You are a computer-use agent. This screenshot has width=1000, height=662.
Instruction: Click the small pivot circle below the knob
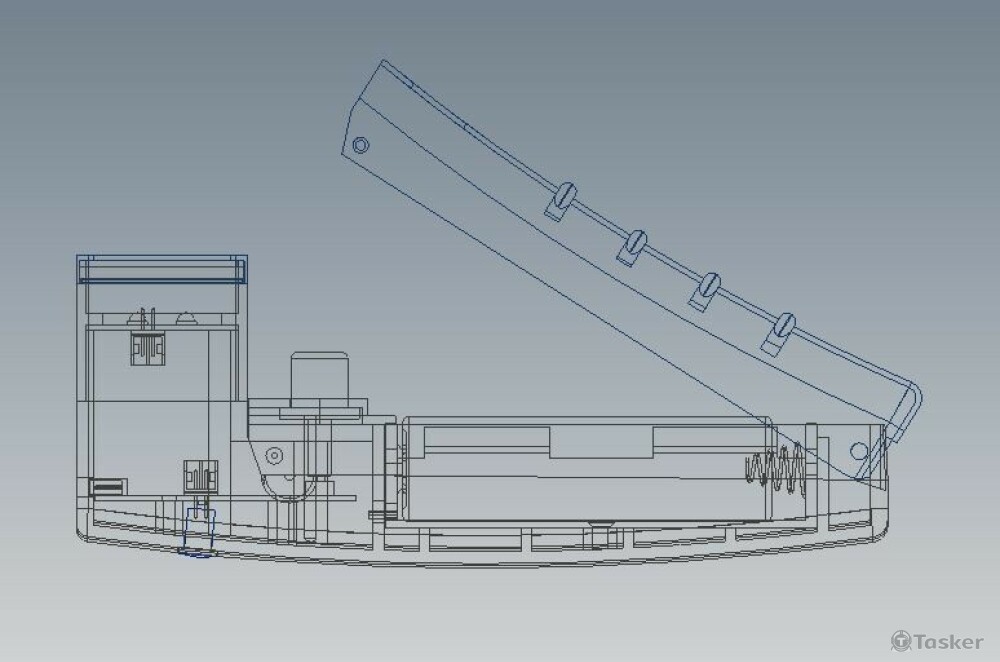point(271,455)
